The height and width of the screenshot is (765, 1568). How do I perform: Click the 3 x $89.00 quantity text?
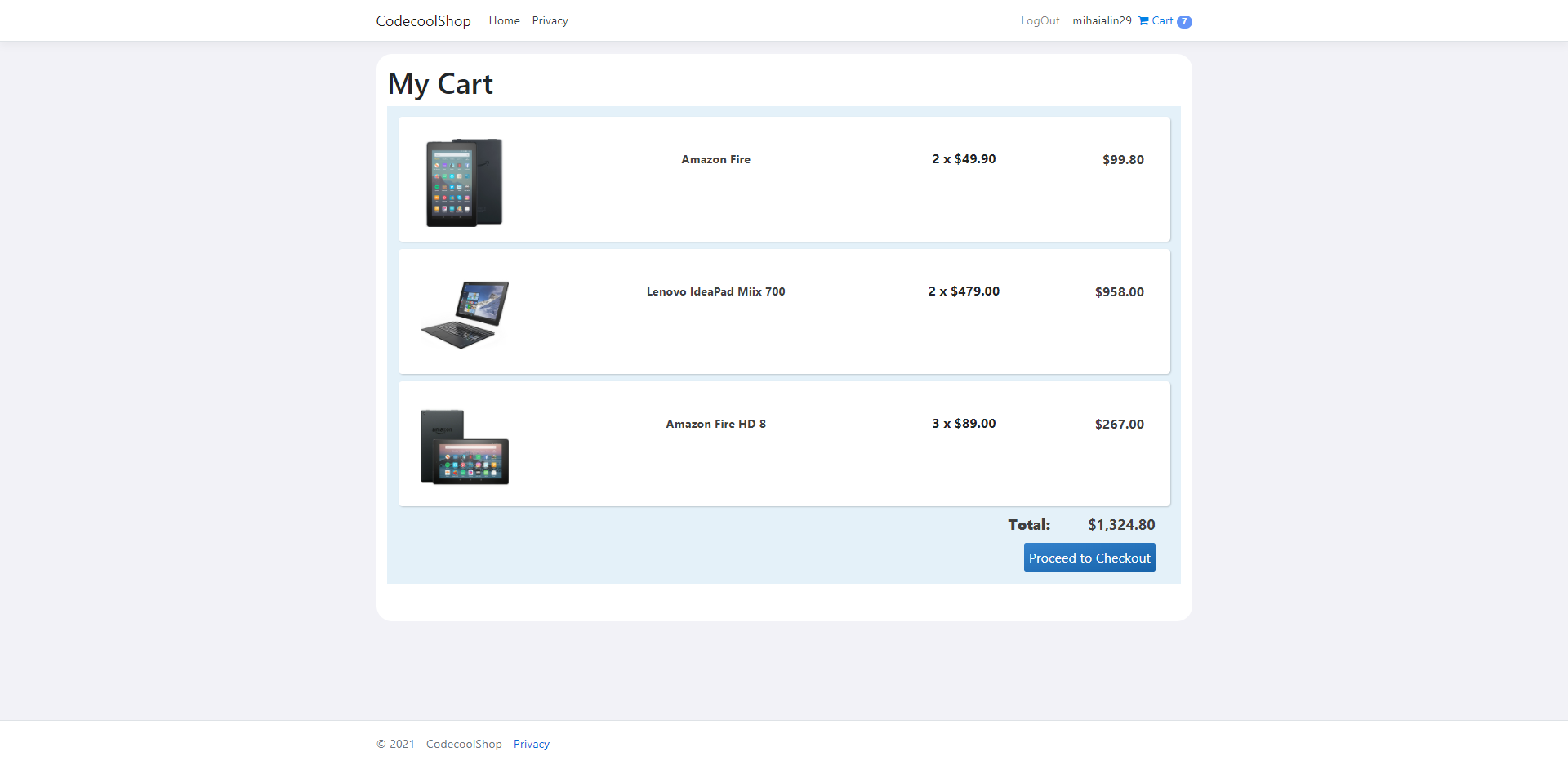point(964,424)
